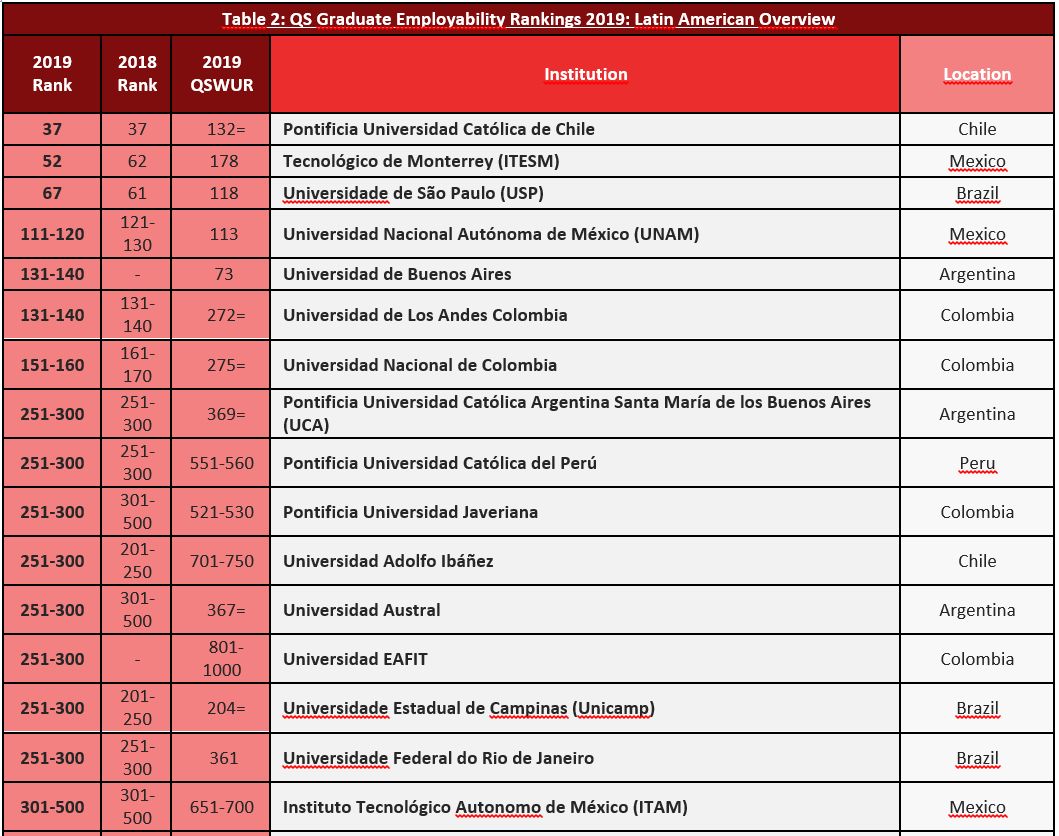The height and width of the screenshot is (836, 1059).
Task: Click QSWUR value '361'
Action: (x=221, y=758)
